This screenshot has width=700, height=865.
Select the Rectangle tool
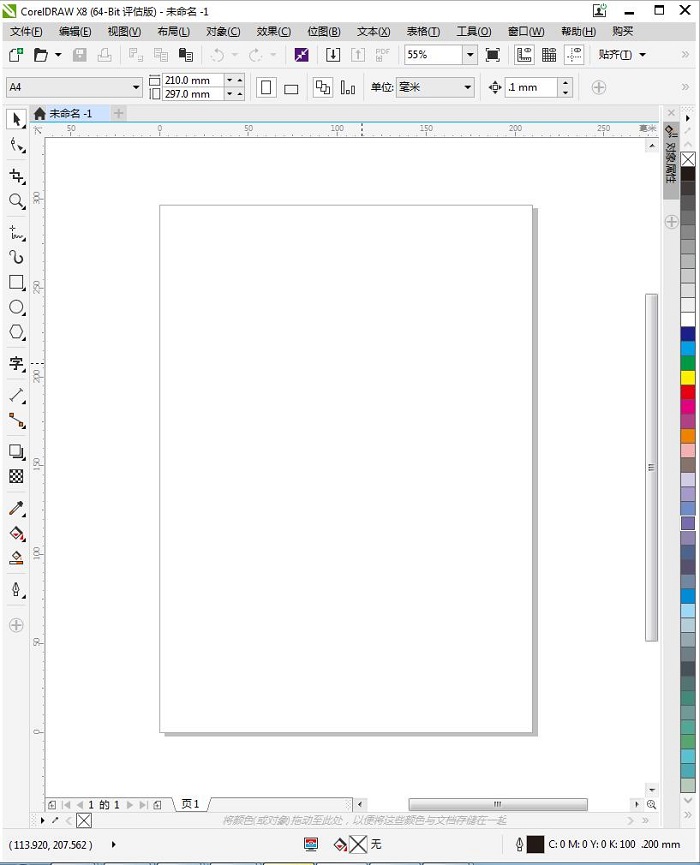click(17, 282)
